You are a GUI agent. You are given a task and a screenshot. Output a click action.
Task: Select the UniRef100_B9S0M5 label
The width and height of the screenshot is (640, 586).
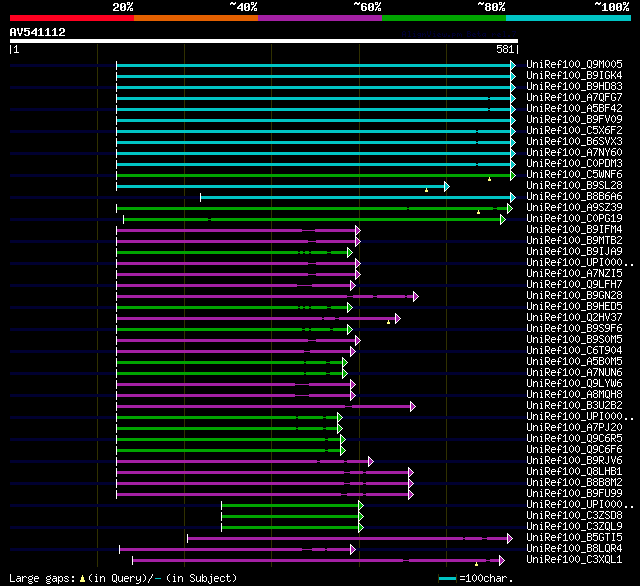[574, 340]
